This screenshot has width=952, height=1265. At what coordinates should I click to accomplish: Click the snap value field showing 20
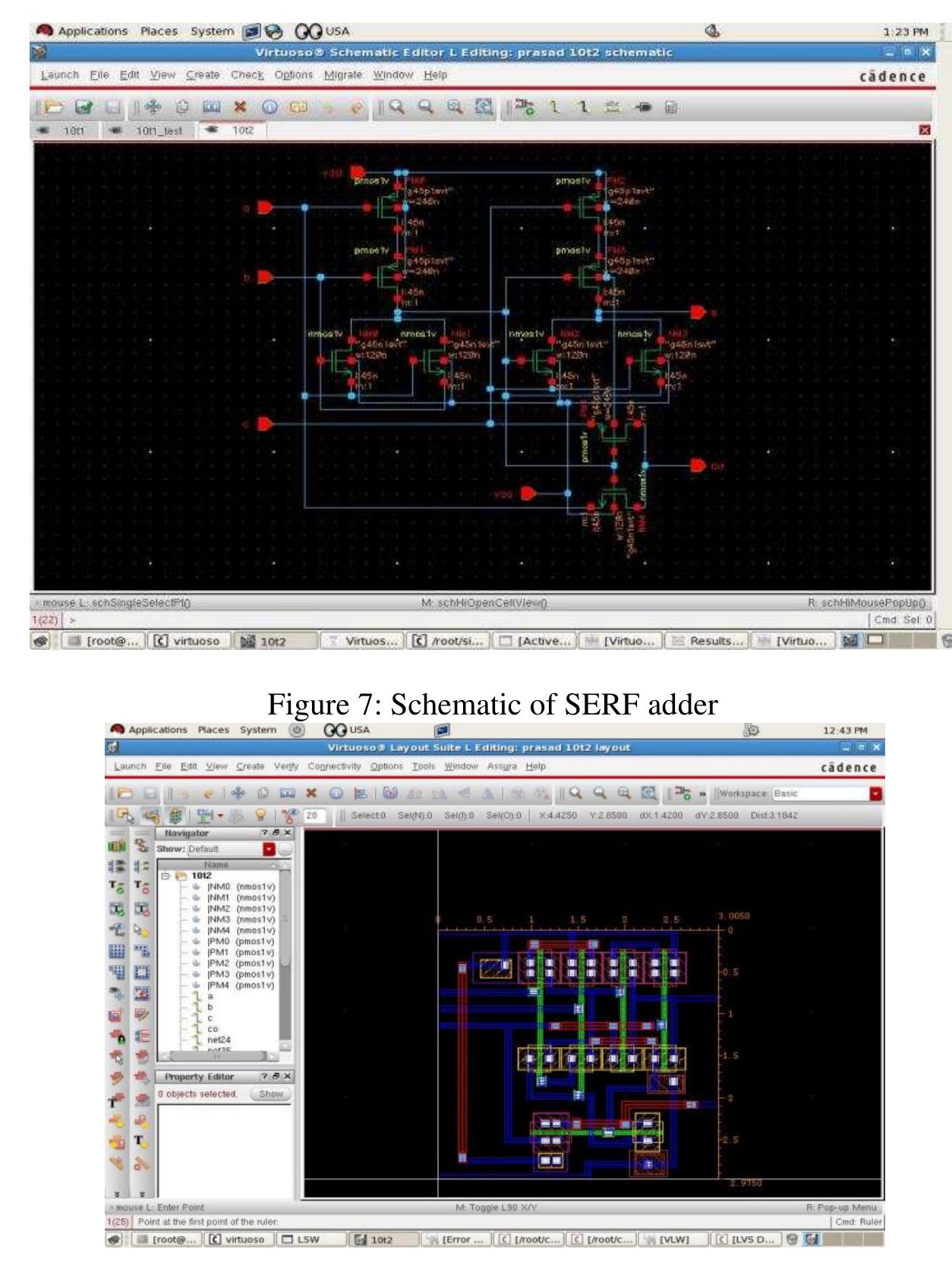pyautogui.click(x=314, y=815)
